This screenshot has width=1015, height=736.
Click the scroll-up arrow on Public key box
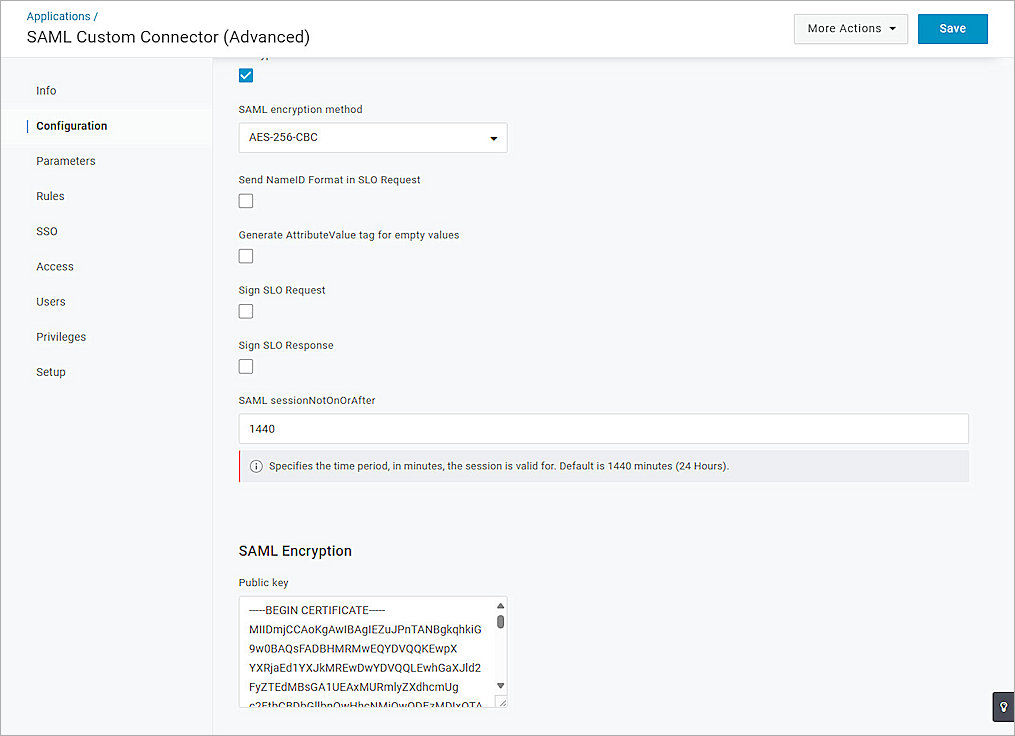tap(501, 604)
